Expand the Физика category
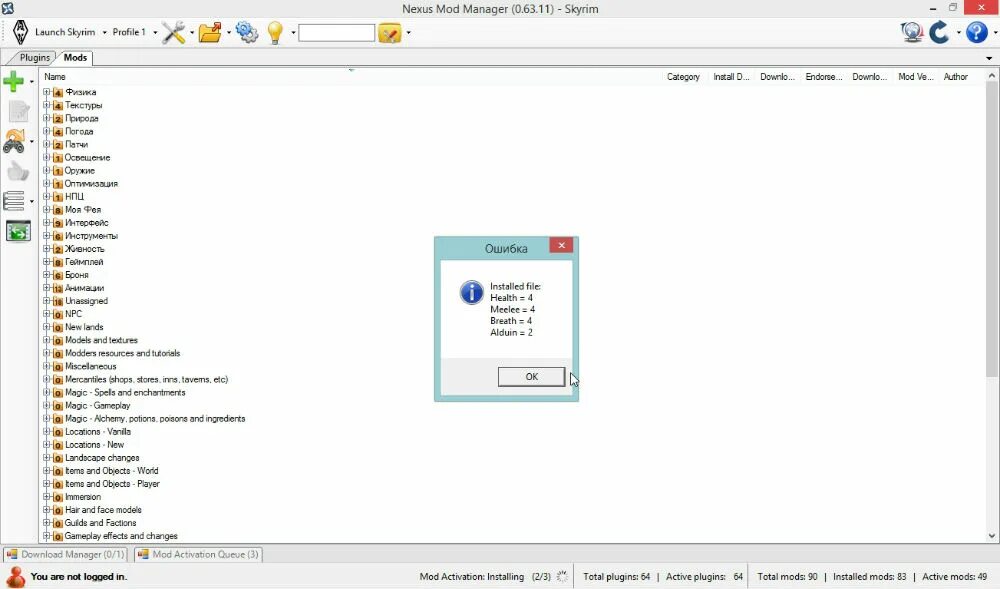 coord(47,92)
